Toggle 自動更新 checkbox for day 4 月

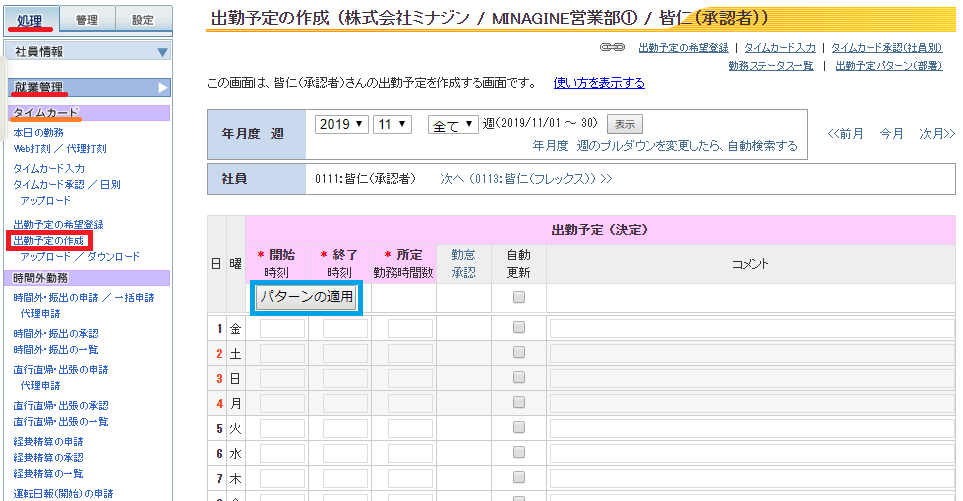pyautogui.click(x=519, y=402)
